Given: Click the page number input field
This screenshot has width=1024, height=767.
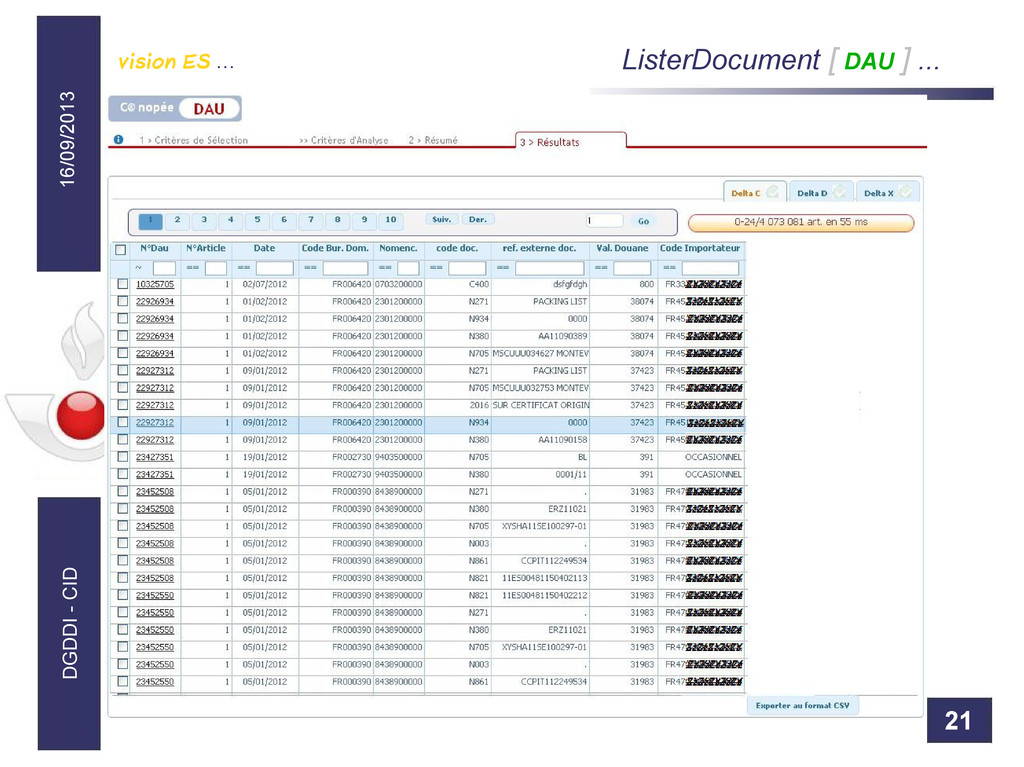Looking at the screenshot, I should tap(604, 221).
